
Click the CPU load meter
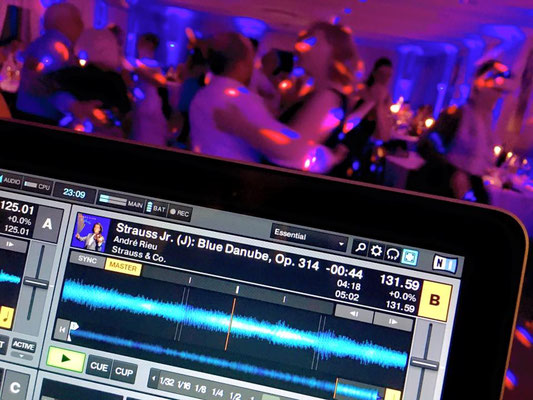tap(37, 186)
